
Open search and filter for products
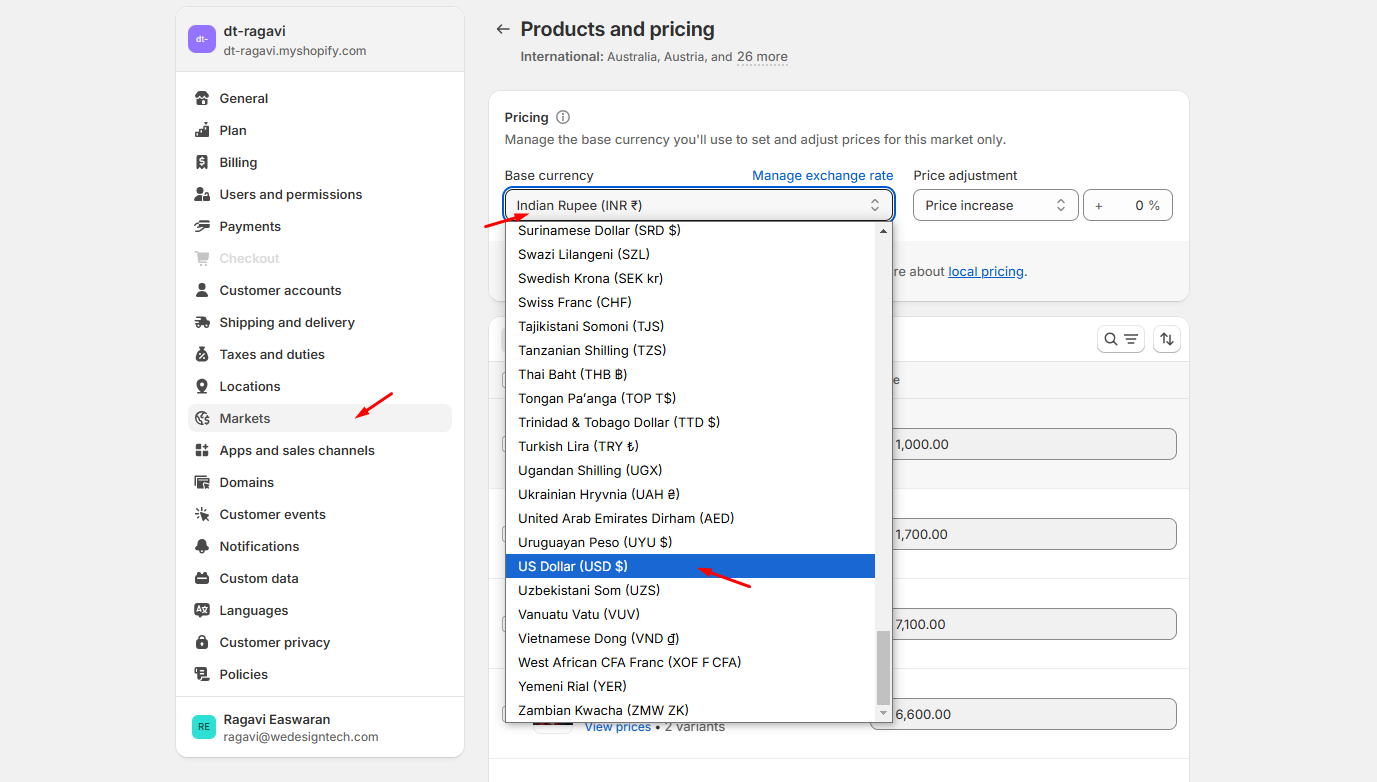click(x=1120, y=339)
